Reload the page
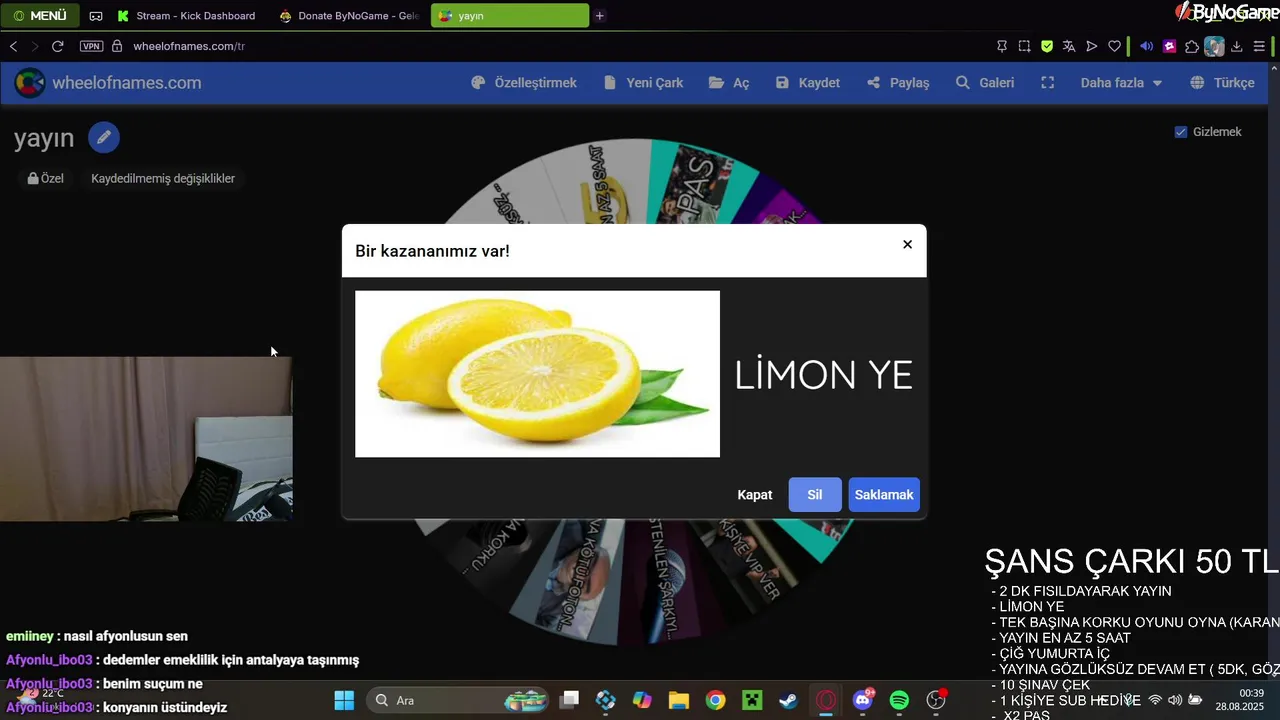The height and width of the screenshot is (720, 1280). (58, 46)
